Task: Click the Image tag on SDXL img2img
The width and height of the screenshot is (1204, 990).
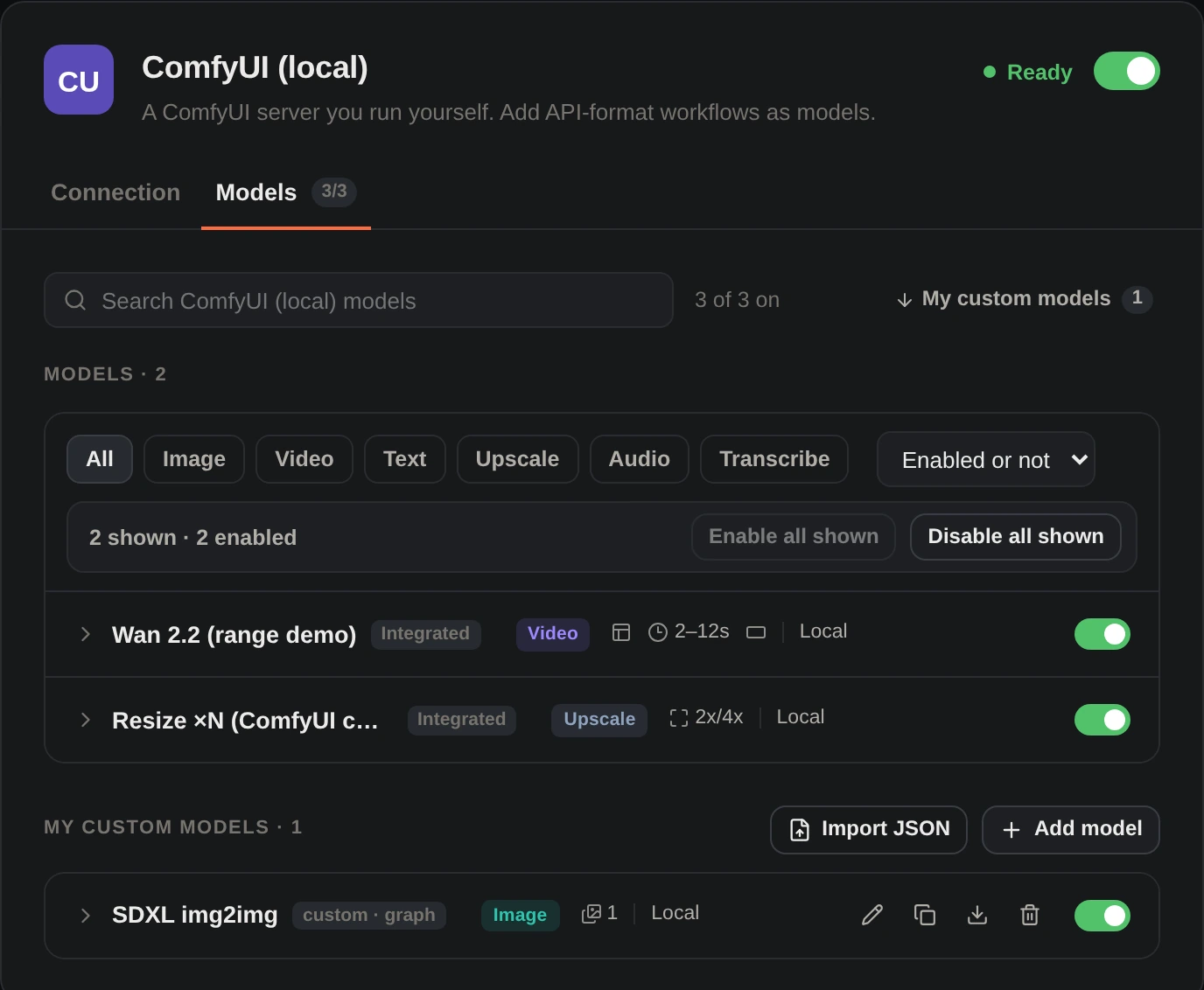Action: [520, 916]
